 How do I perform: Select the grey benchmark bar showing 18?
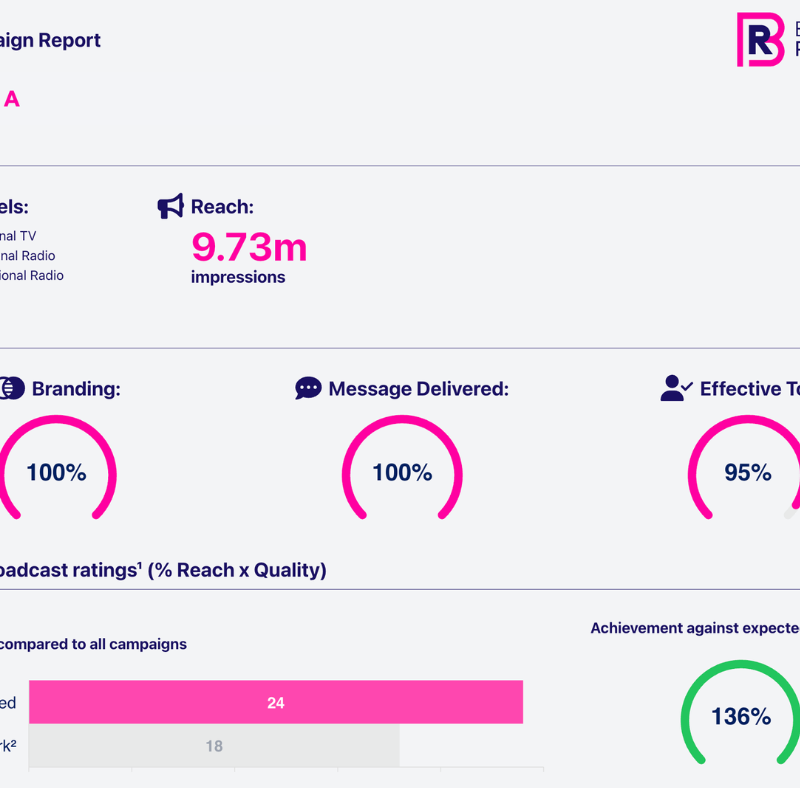pyautogui.click(x=214, y=746)
